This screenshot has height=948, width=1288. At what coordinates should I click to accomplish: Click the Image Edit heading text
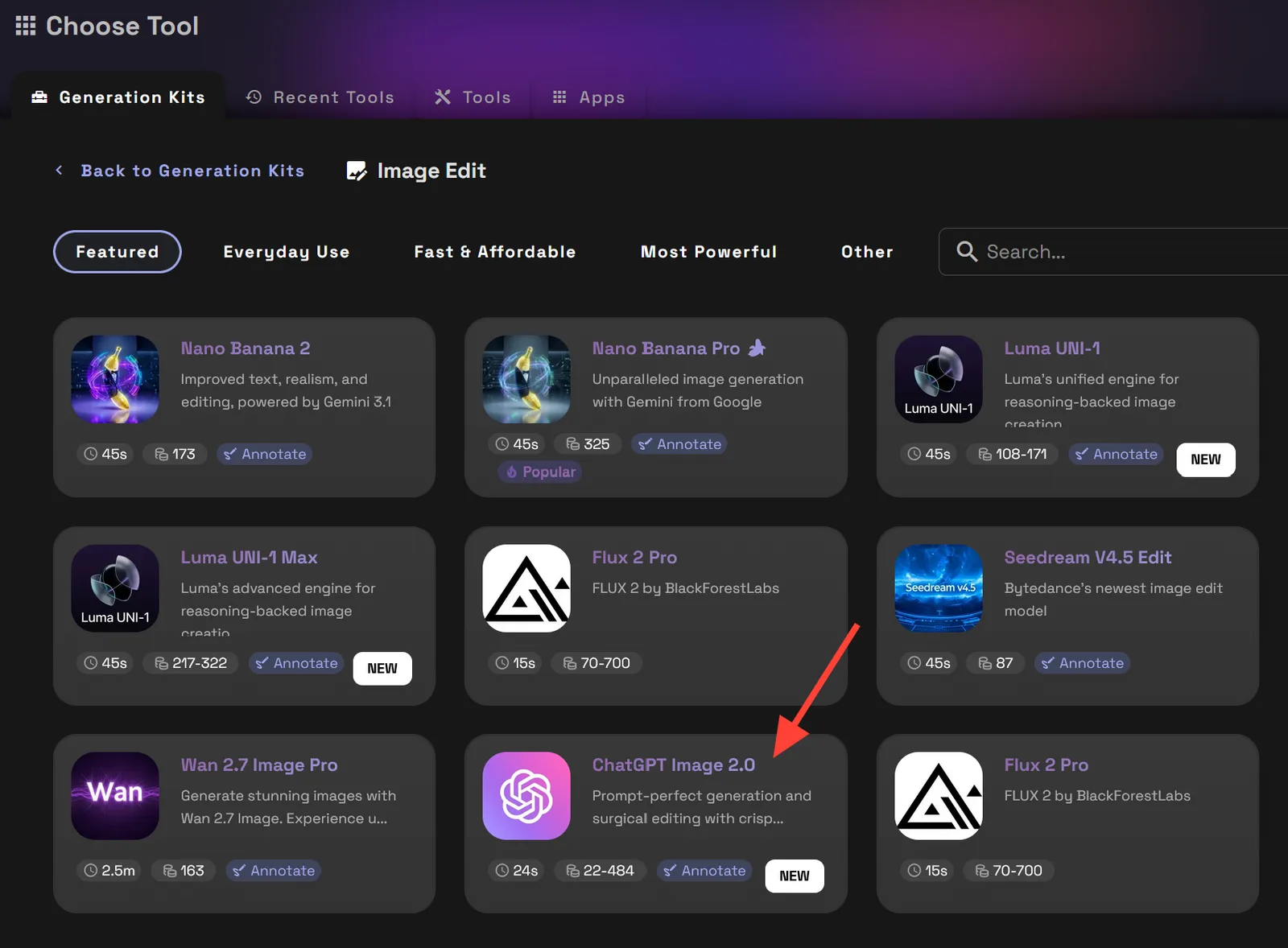pos(431,171)
